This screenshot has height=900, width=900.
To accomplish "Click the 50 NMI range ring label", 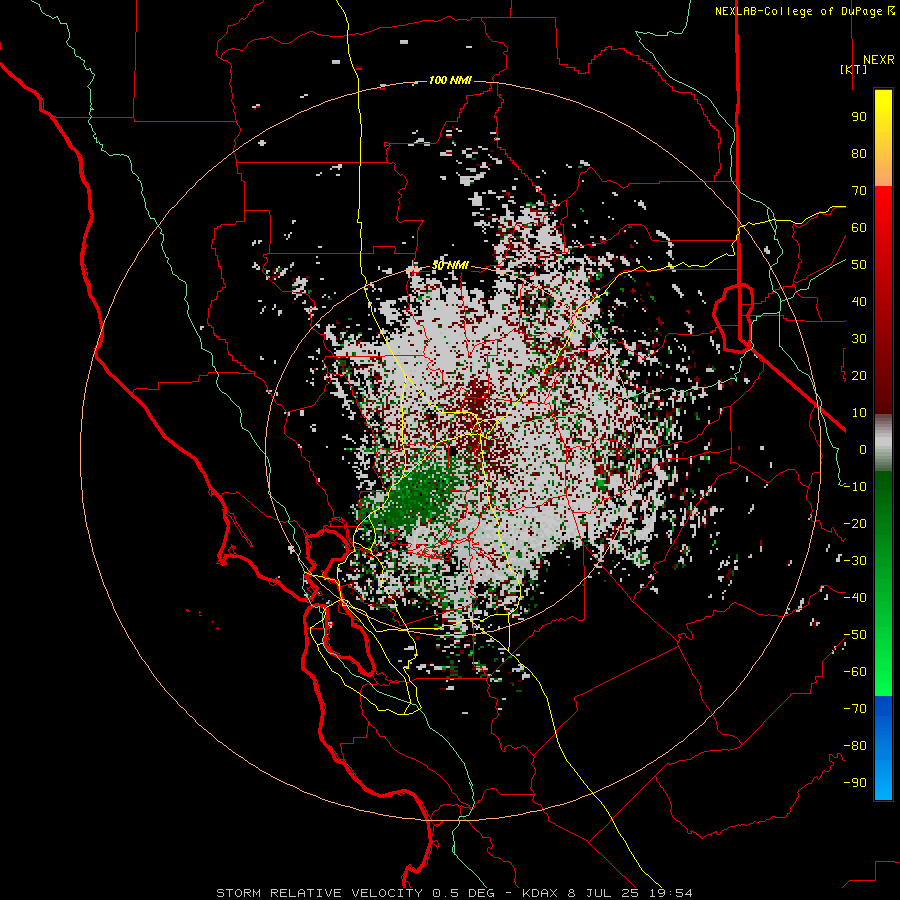I will click(450, 265).
